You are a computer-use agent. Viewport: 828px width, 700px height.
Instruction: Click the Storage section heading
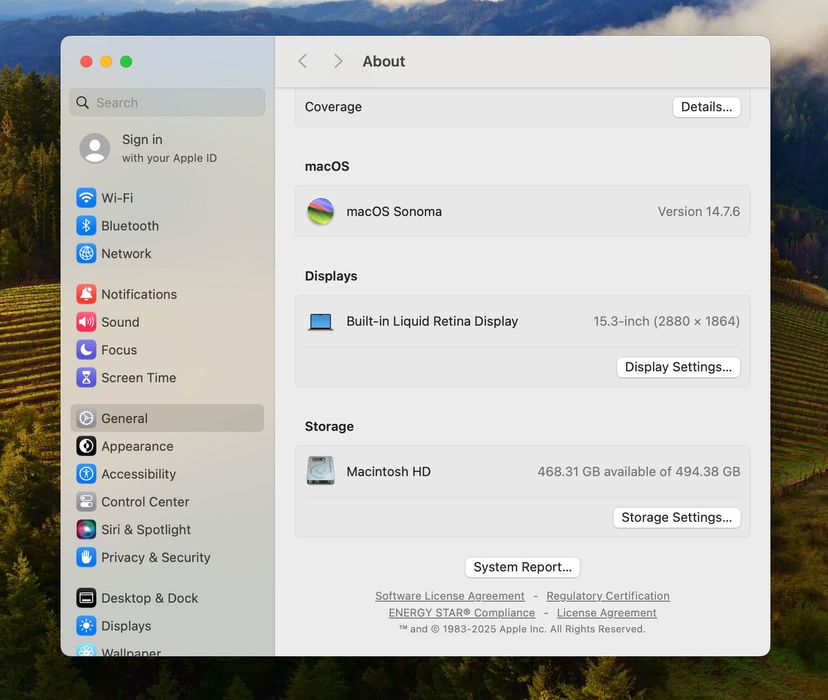coord(329,427)
